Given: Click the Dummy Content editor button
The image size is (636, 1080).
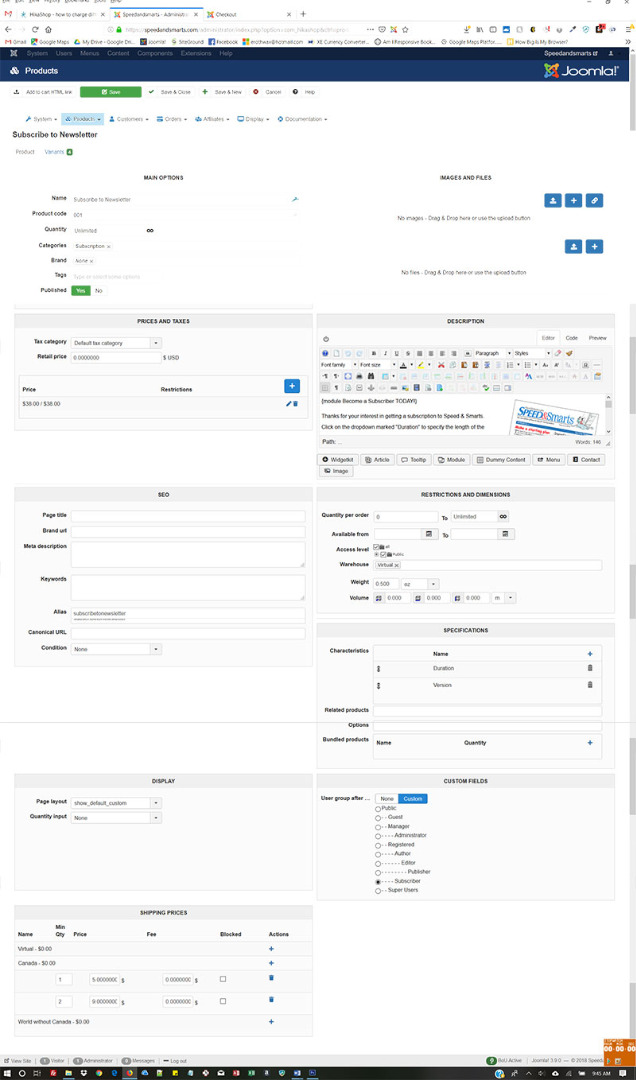Looking at the screenshot, I should (x=502, y=459).
